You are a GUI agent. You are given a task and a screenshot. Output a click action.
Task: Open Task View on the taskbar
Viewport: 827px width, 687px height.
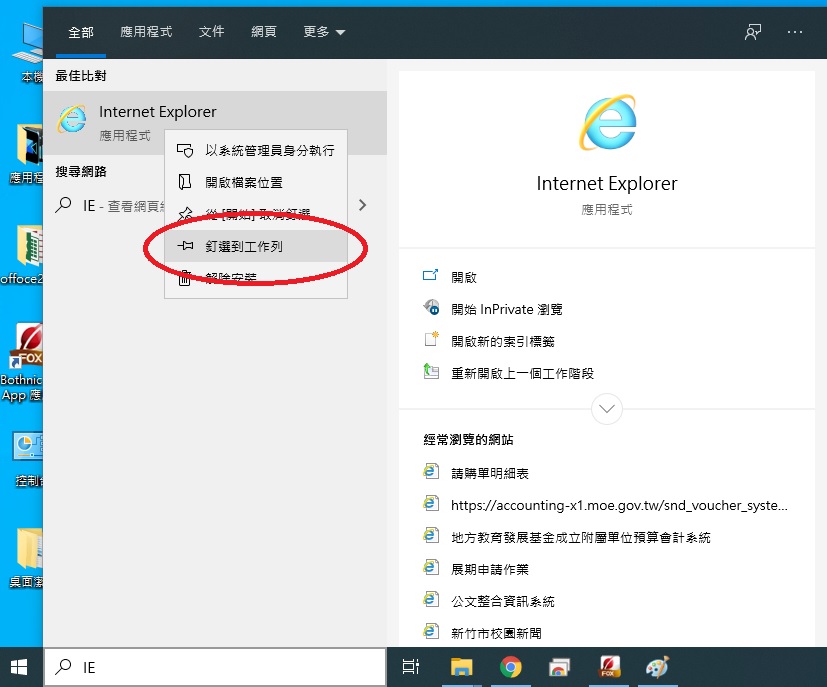(411, 667)
